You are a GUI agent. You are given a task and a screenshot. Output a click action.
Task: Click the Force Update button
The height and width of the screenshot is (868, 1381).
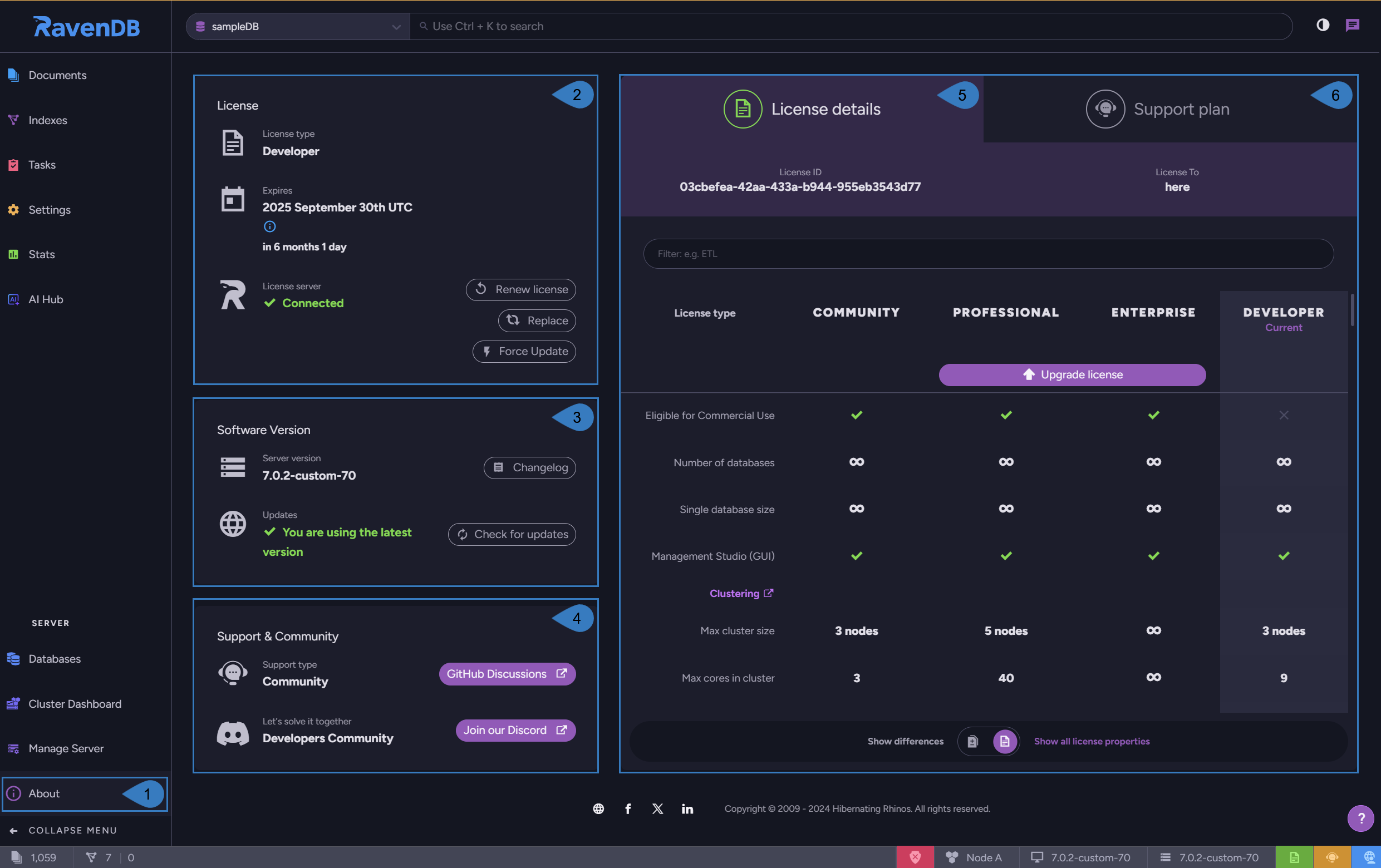point(524,351)
